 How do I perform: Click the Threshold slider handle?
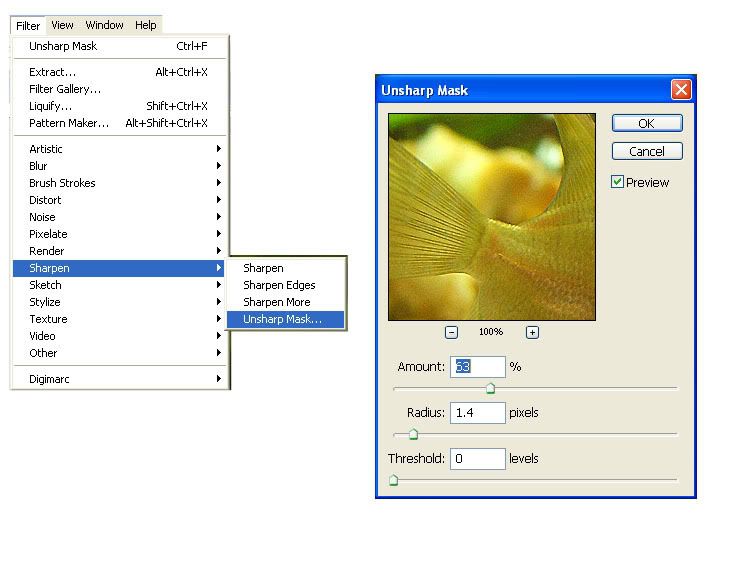point(393,480)
